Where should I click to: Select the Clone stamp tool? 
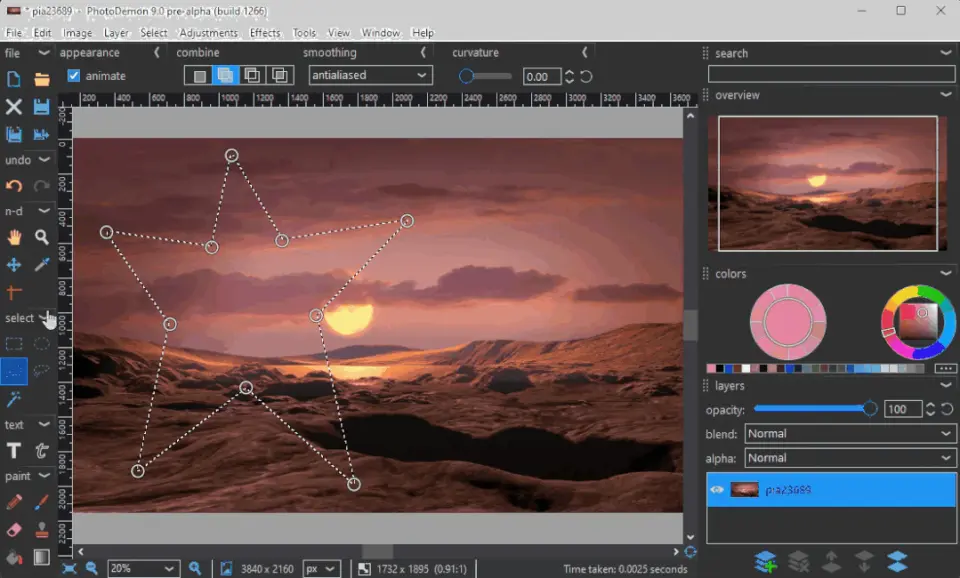(42, 530)
